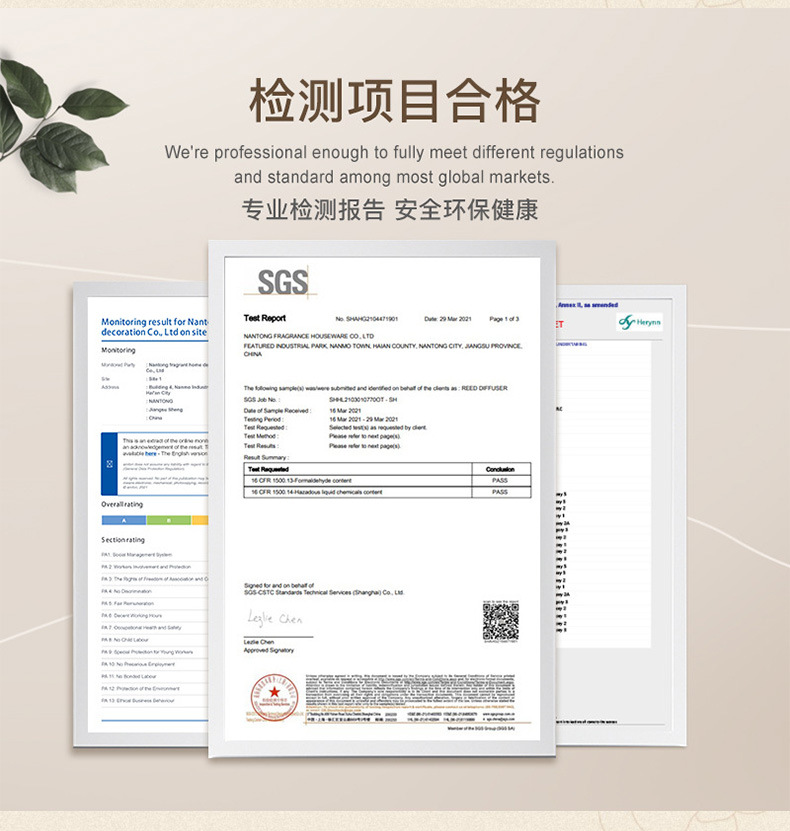Click the "SGS Job No." label
Image resolution: width=790 pixels, height=831 pixels.
coord(262,400)
